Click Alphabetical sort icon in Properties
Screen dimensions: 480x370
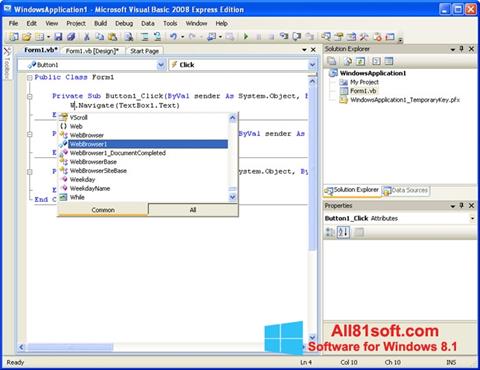click(x=343, y=232)
